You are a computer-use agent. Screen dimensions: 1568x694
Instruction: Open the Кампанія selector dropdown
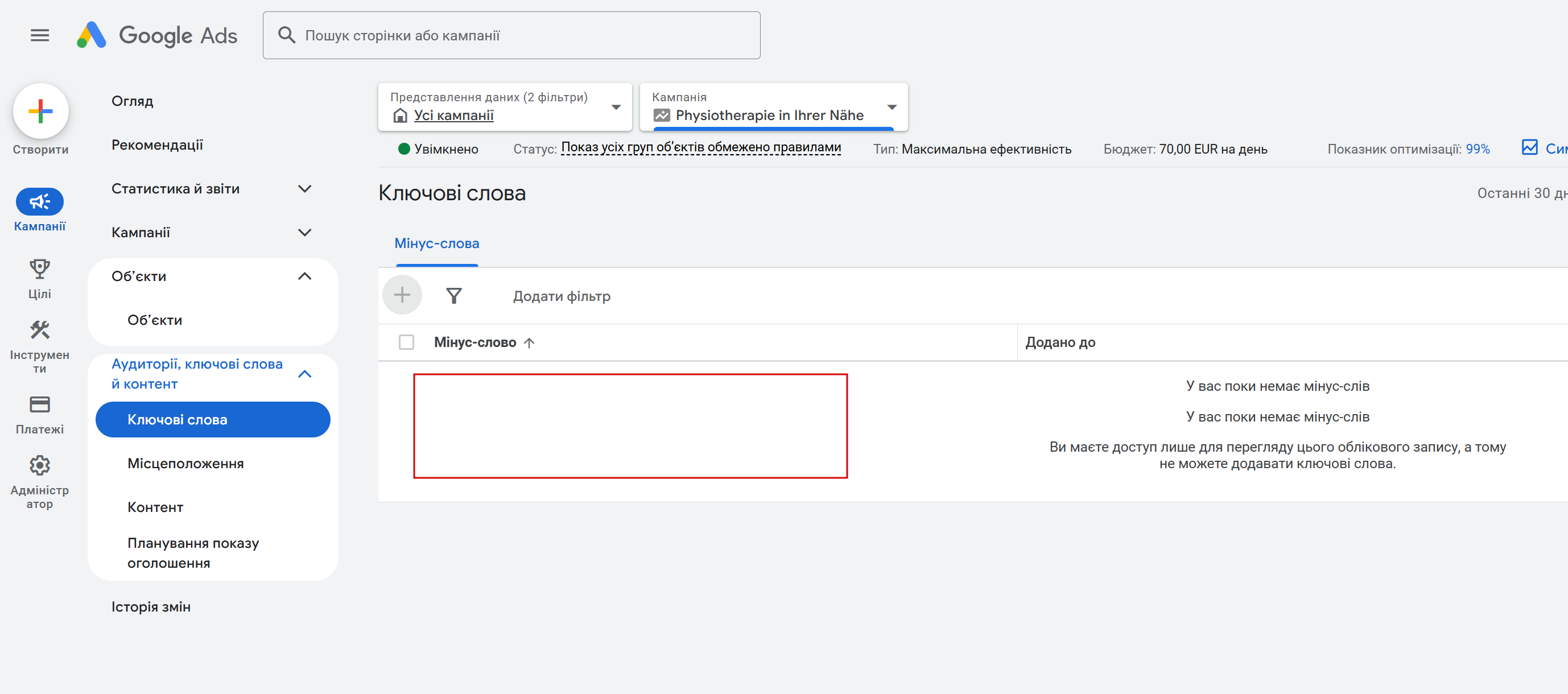pos(892,107)
